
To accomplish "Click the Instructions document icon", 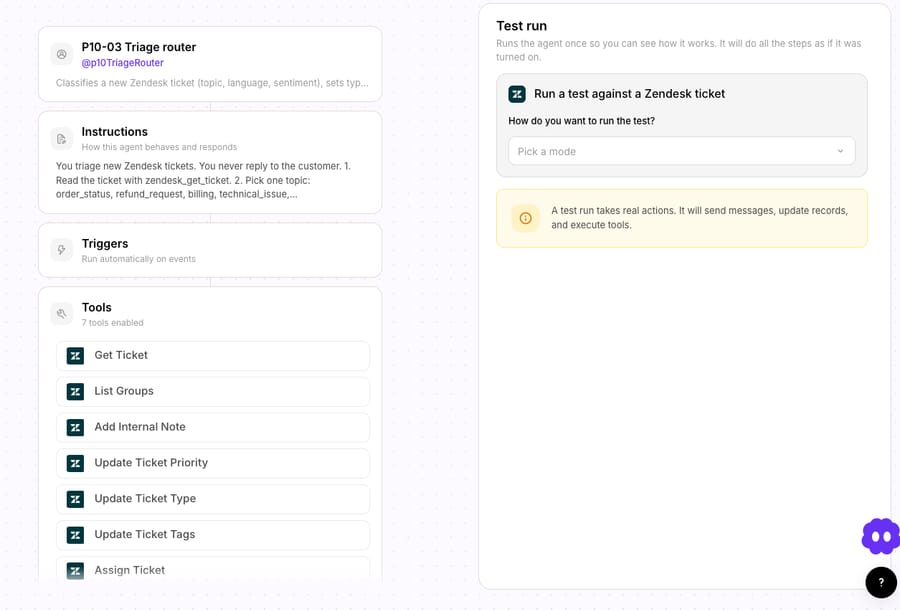I will point(61,139).
